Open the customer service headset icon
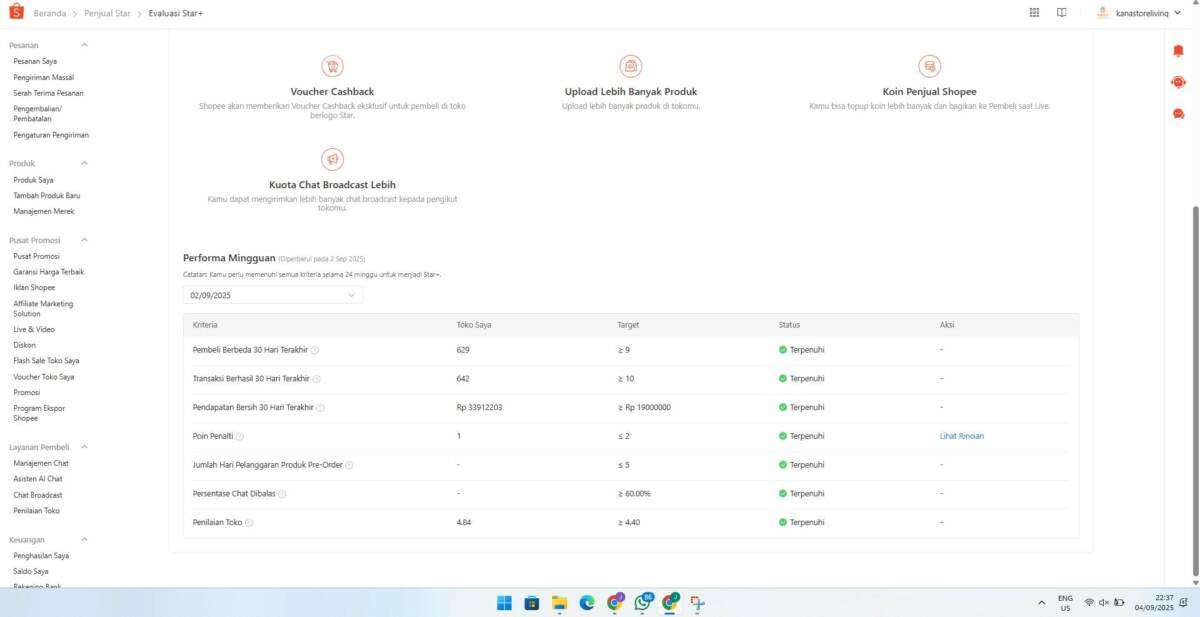Screen dimensions: 1200x617 (1178, 82)
